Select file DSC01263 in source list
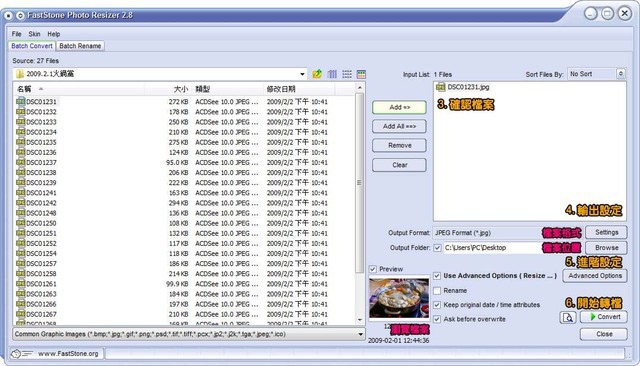This screenshot has width=640, height=366. click(x=41, y=294)
